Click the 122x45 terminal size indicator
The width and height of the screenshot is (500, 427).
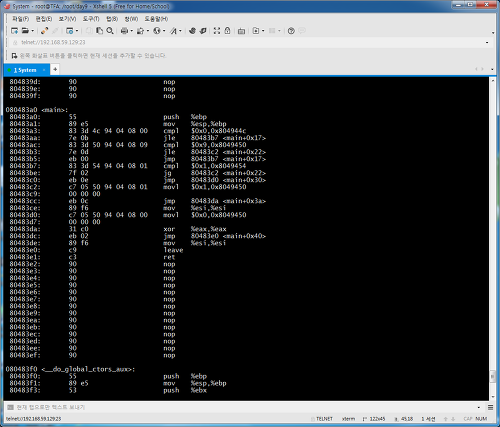(377, 419)
